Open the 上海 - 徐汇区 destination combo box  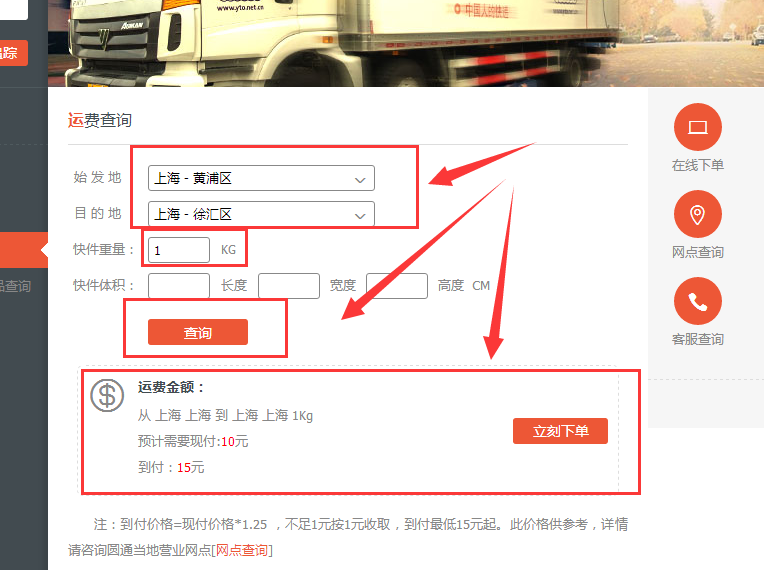[261, 214]
